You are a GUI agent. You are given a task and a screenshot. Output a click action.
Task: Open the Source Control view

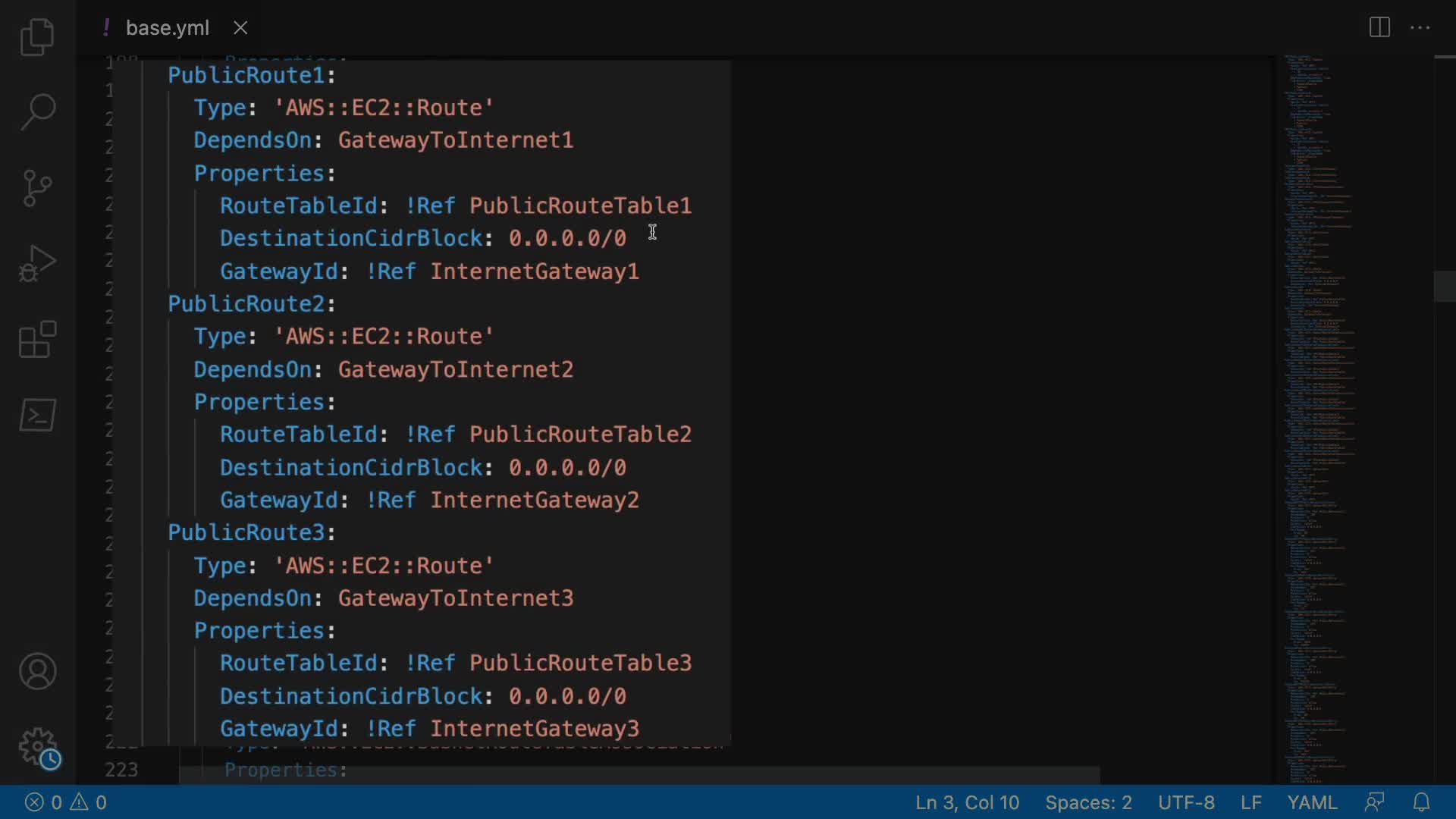click(x=37, y=187)
